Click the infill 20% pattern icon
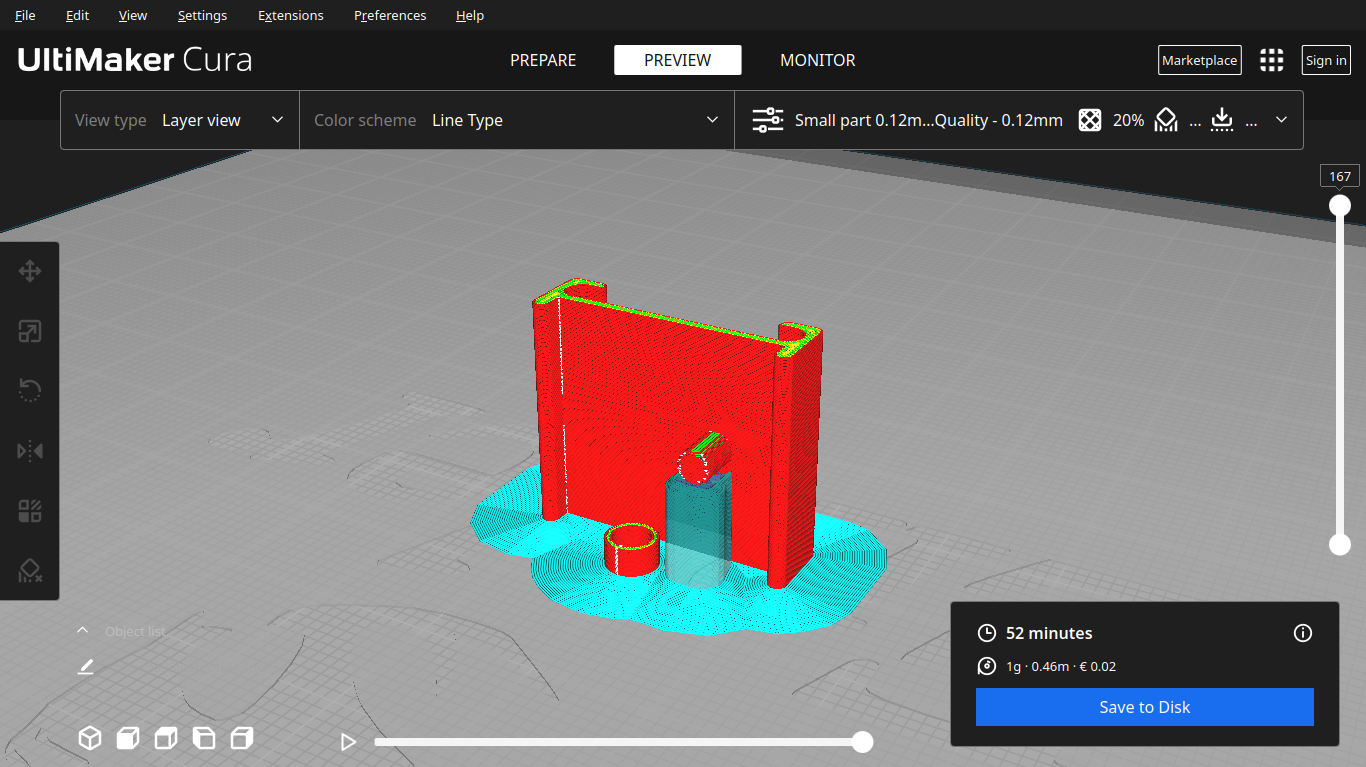 [x=1090, y=120]
